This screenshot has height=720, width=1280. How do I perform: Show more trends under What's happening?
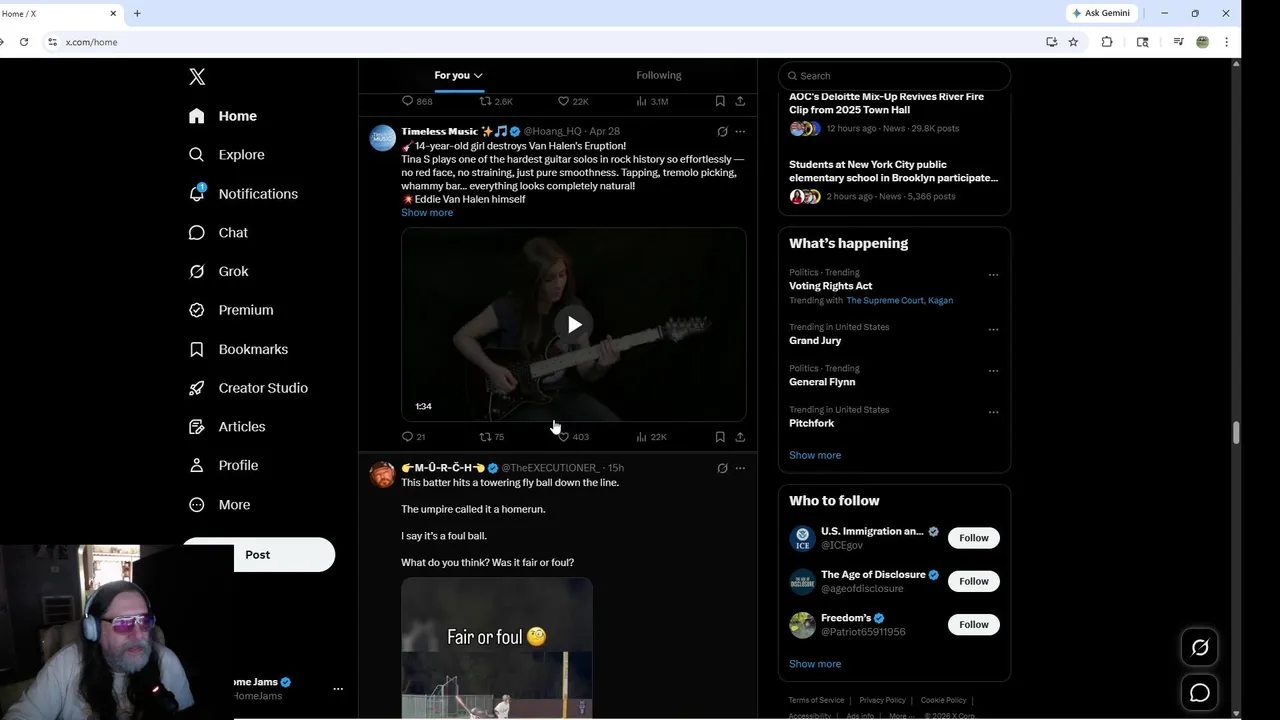tap(815, 455)
